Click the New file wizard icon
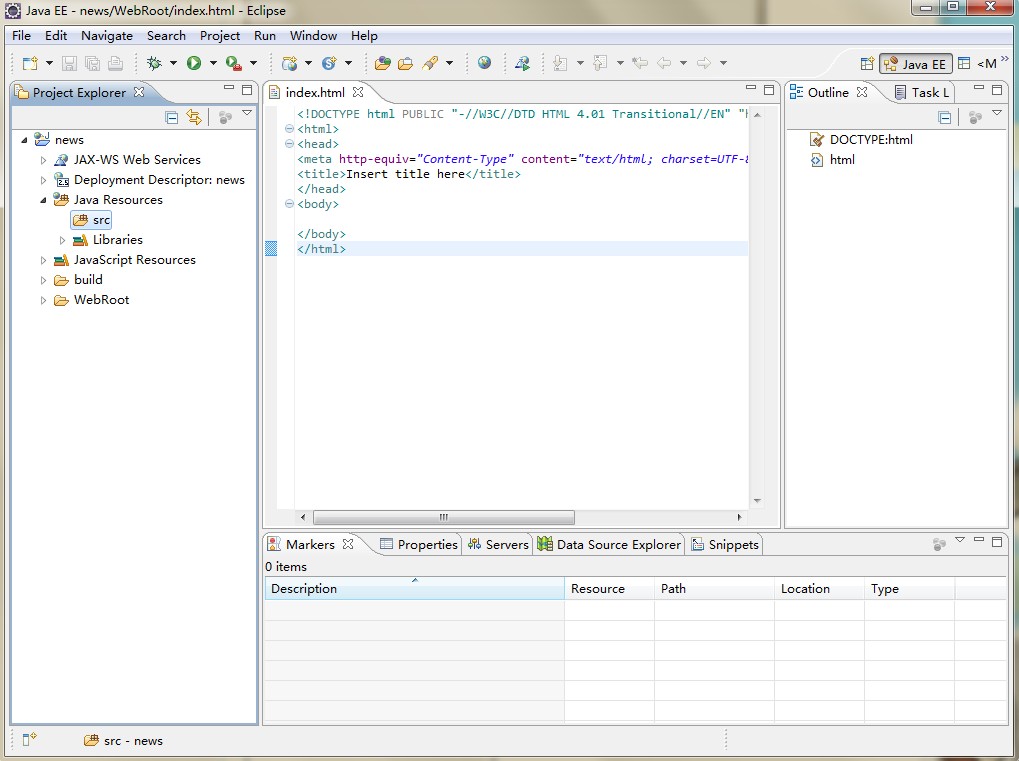 [x=30, y=63]
